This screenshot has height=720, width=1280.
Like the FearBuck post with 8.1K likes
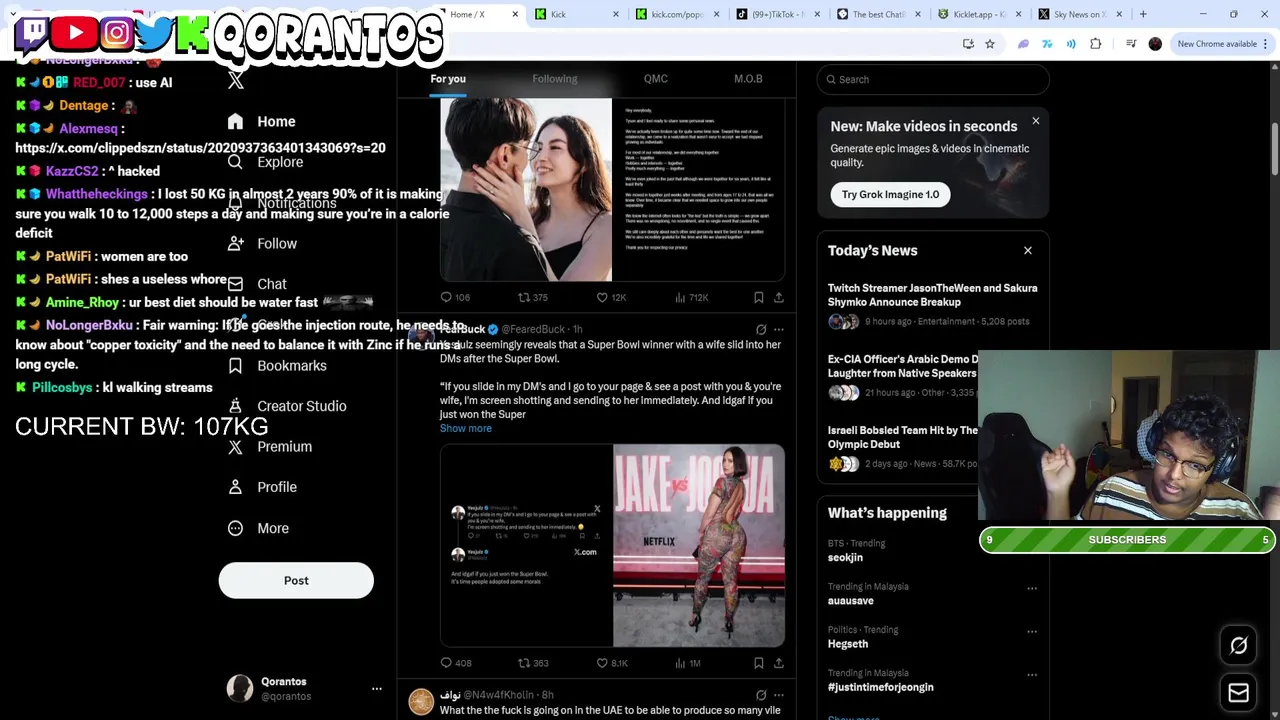(x=612, y=663)
